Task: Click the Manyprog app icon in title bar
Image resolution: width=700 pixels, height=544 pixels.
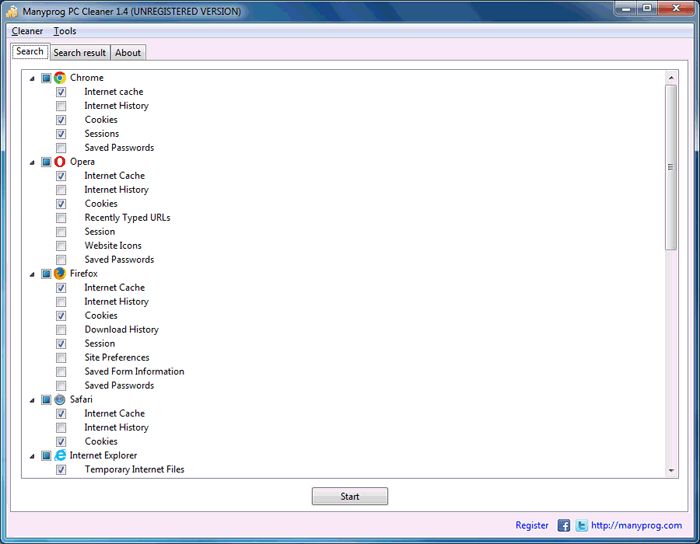Action: [12, 12]
